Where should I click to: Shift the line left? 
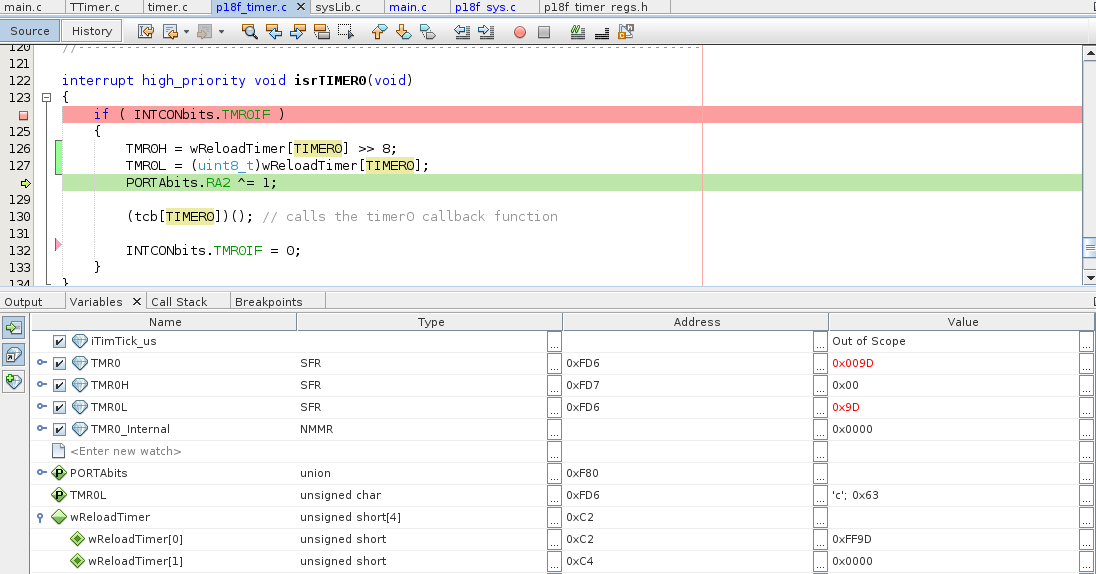point(461,31)
